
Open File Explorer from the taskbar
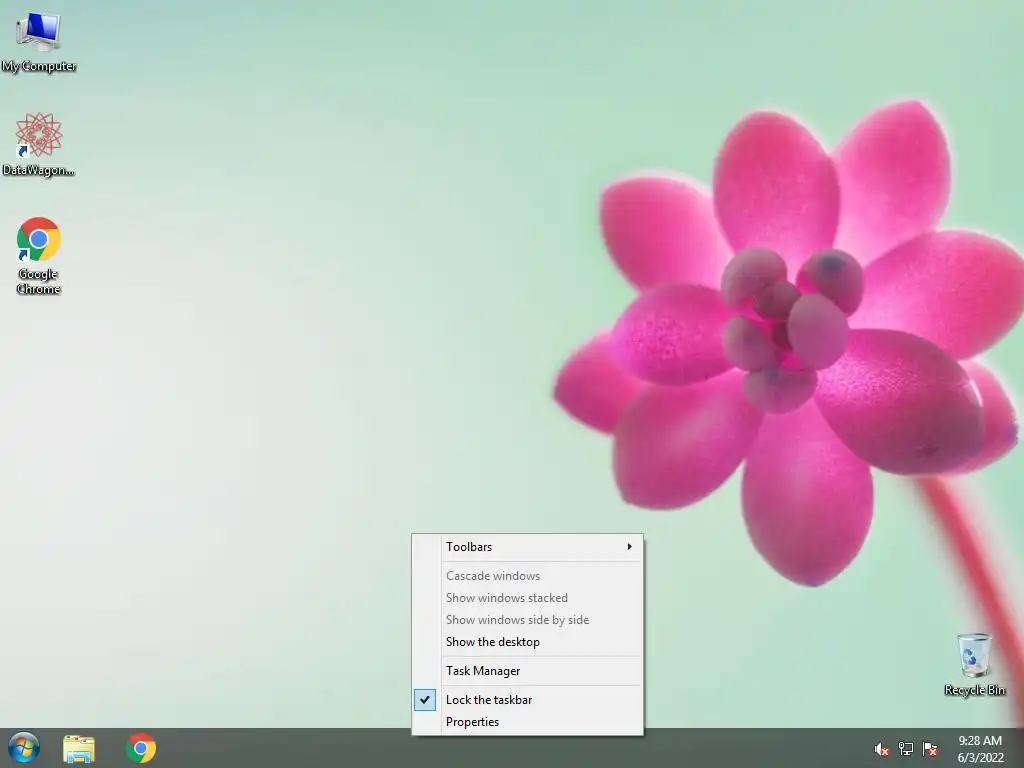[79, 748]
